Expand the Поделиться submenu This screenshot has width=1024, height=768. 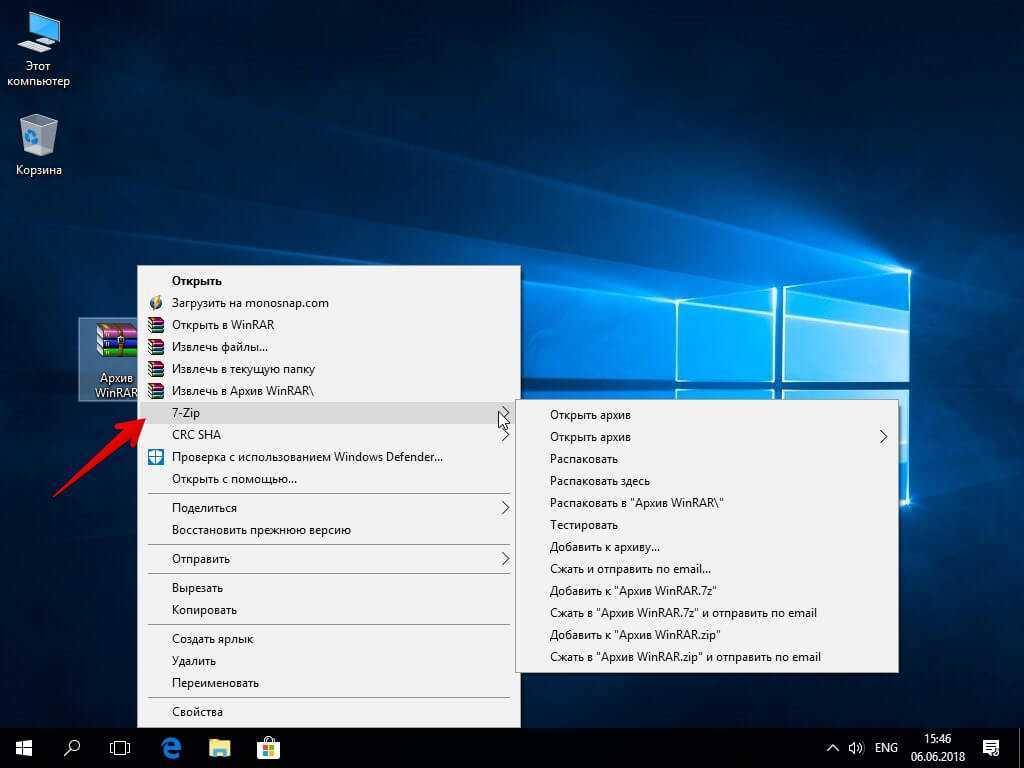coord(328,508)
